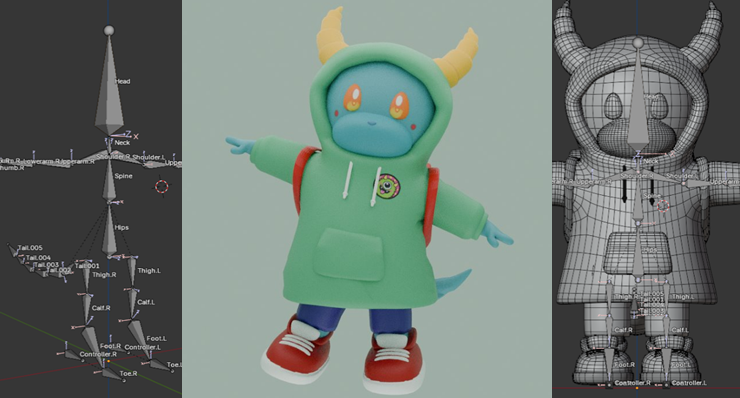Select the Controller.L label in wireframe viewport
740x398 pixels.
click(689, 382)
